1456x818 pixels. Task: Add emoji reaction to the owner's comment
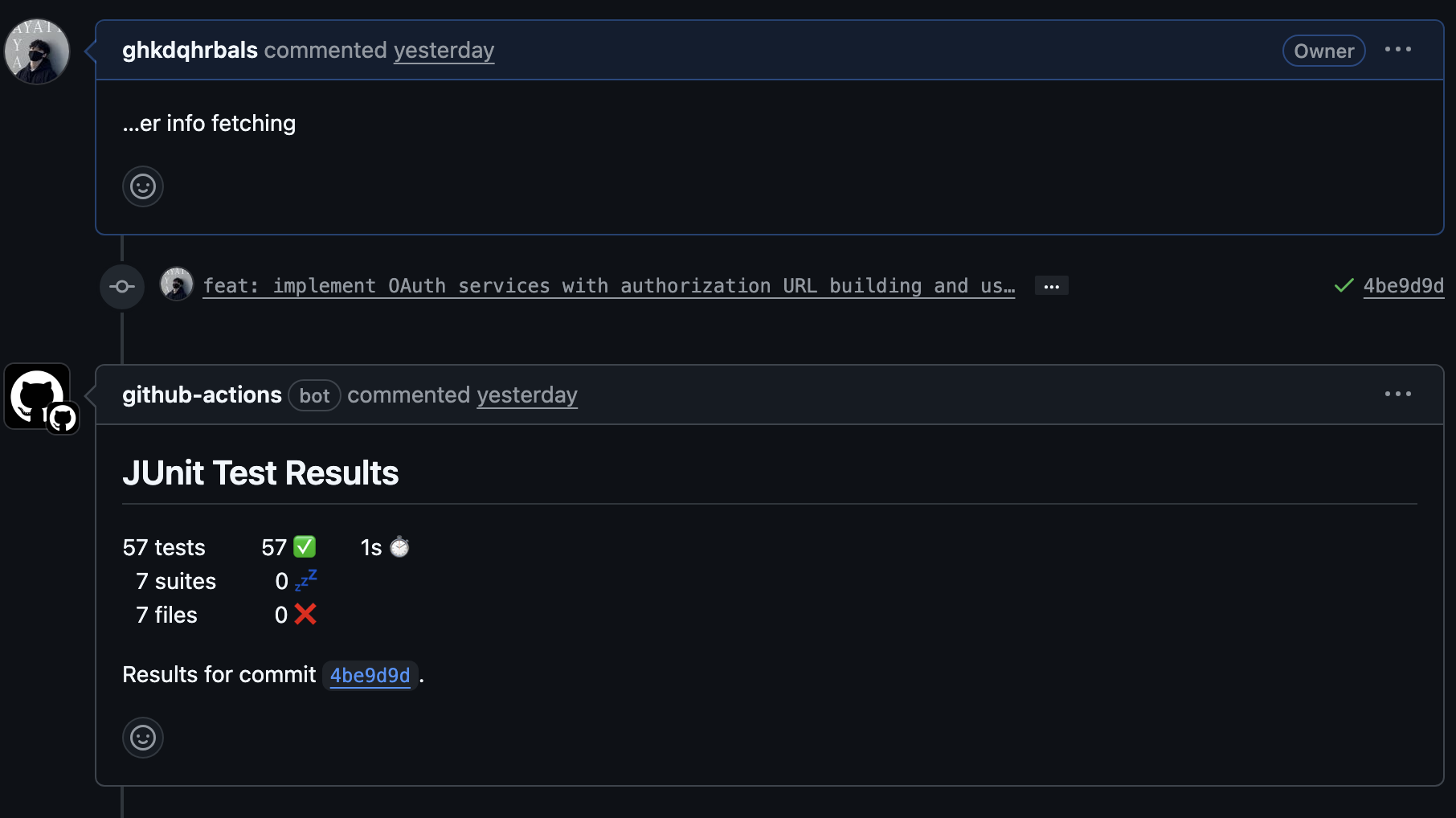(143, 186)
